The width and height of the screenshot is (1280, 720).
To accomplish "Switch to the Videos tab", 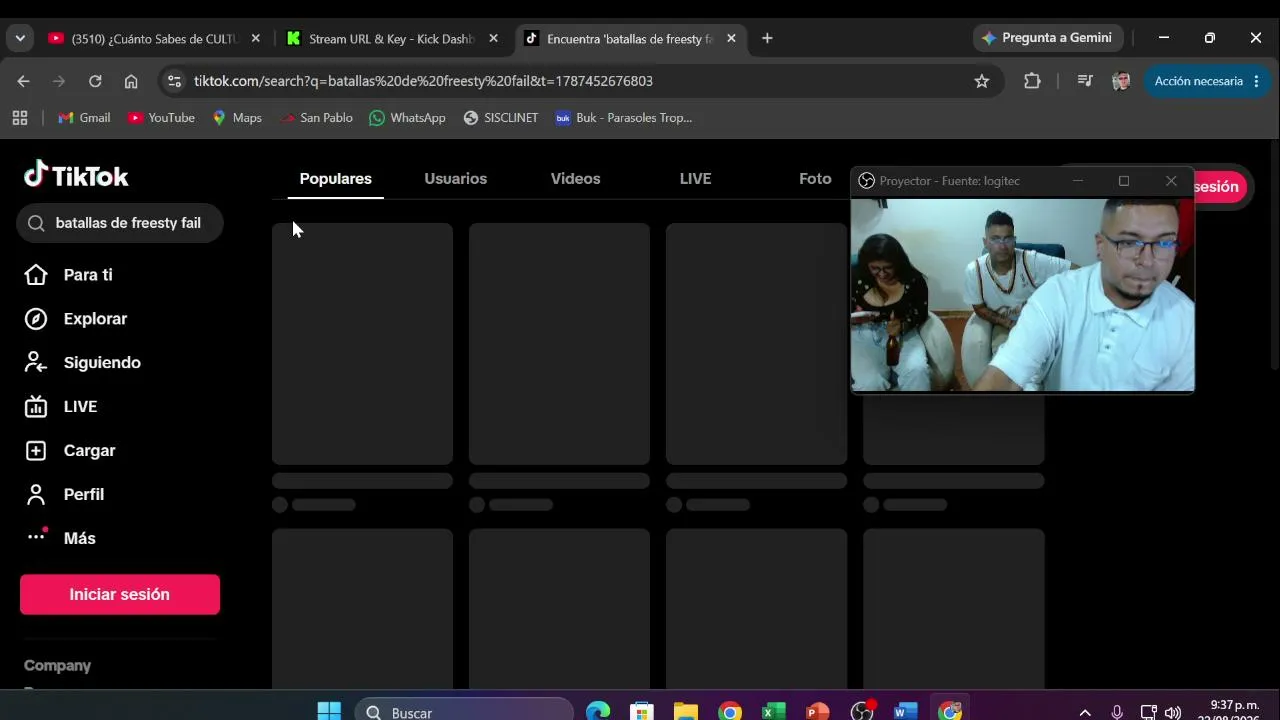I will [x=576, y=179].
